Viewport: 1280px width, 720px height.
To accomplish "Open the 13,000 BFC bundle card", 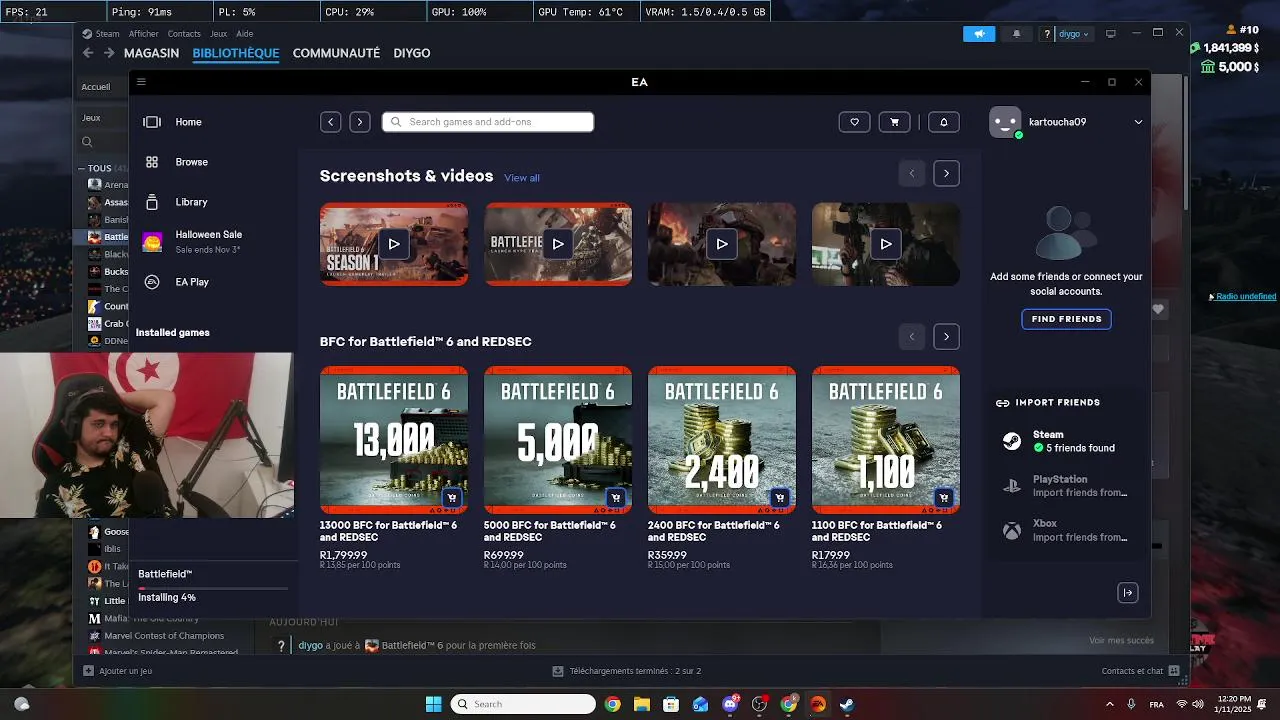I will [394, 440].
